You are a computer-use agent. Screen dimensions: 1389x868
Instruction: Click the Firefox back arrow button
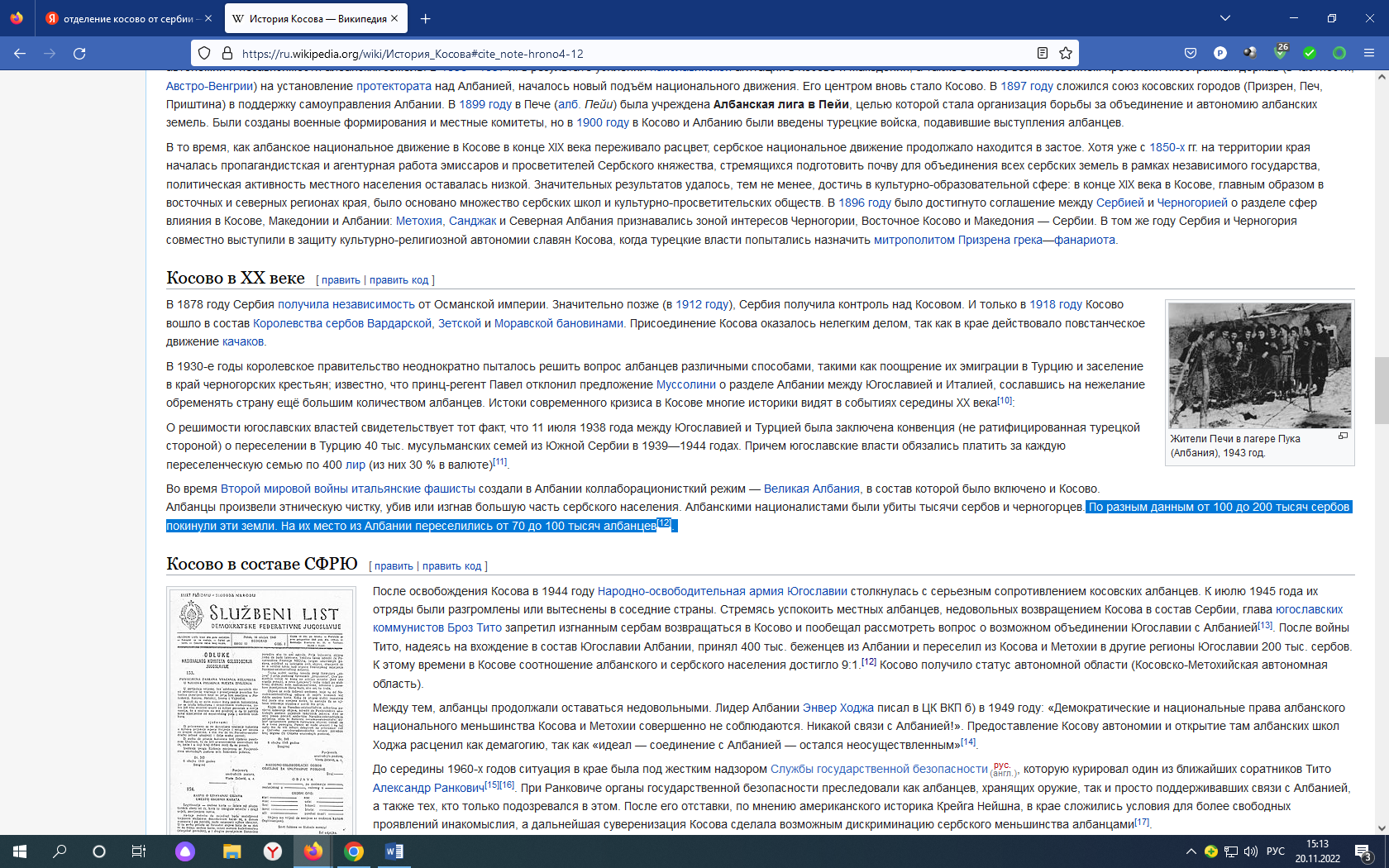pyautogui.click(x=20, y=53)
